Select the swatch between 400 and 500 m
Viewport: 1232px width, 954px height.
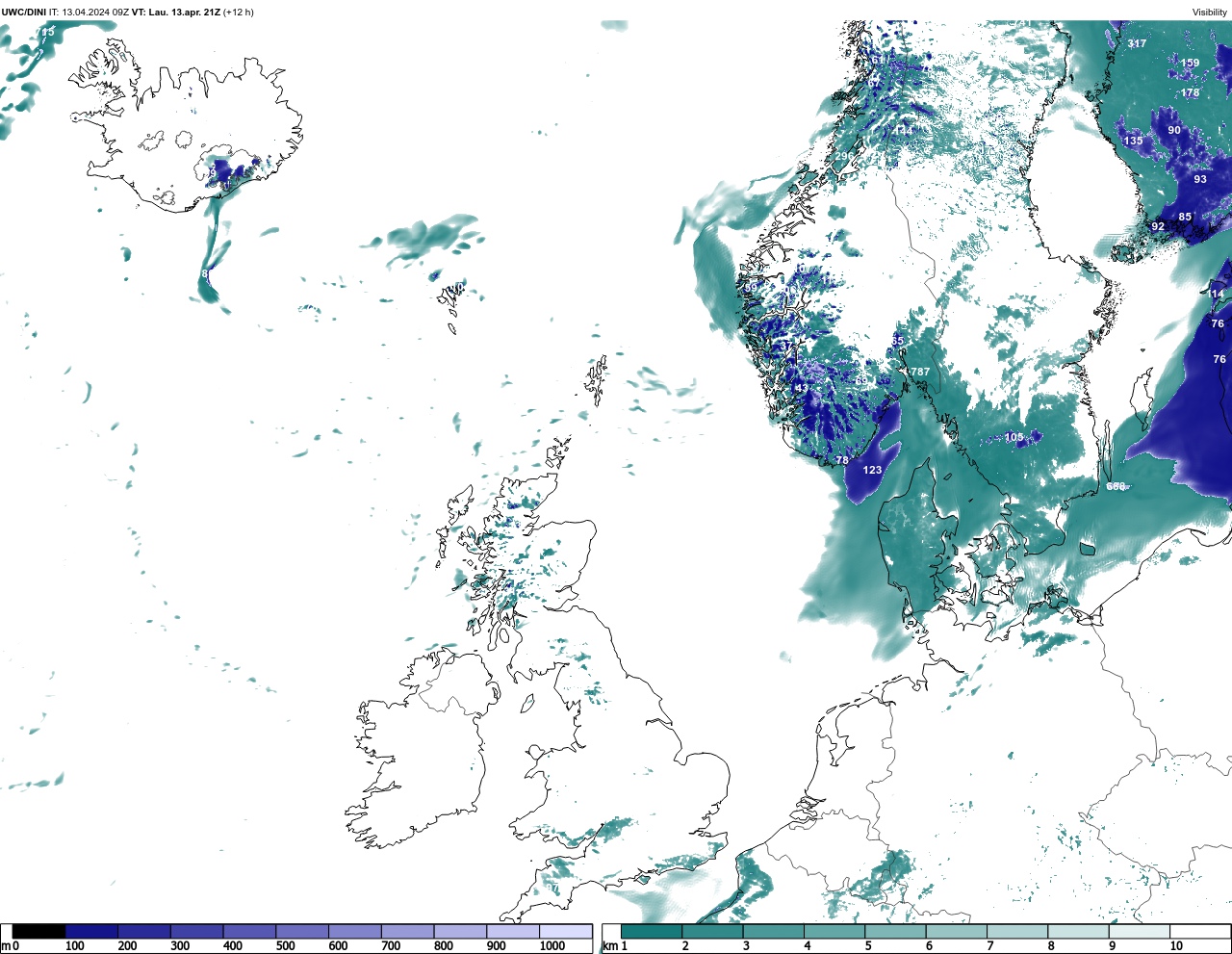[x=249, y=931]
